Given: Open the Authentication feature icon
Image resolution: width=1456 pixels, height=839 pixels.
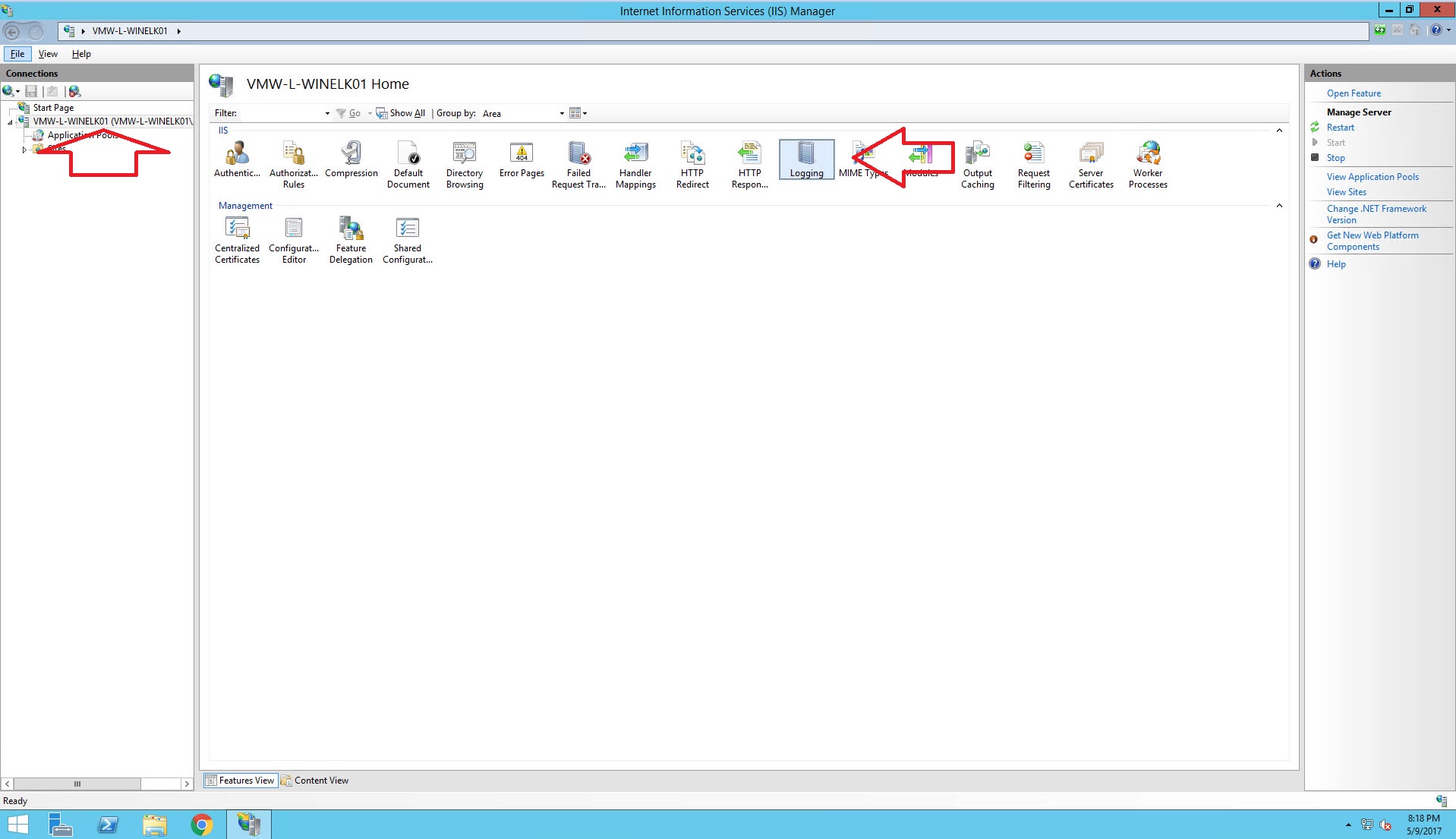Looking at the screenshot, I should [237, 159].
